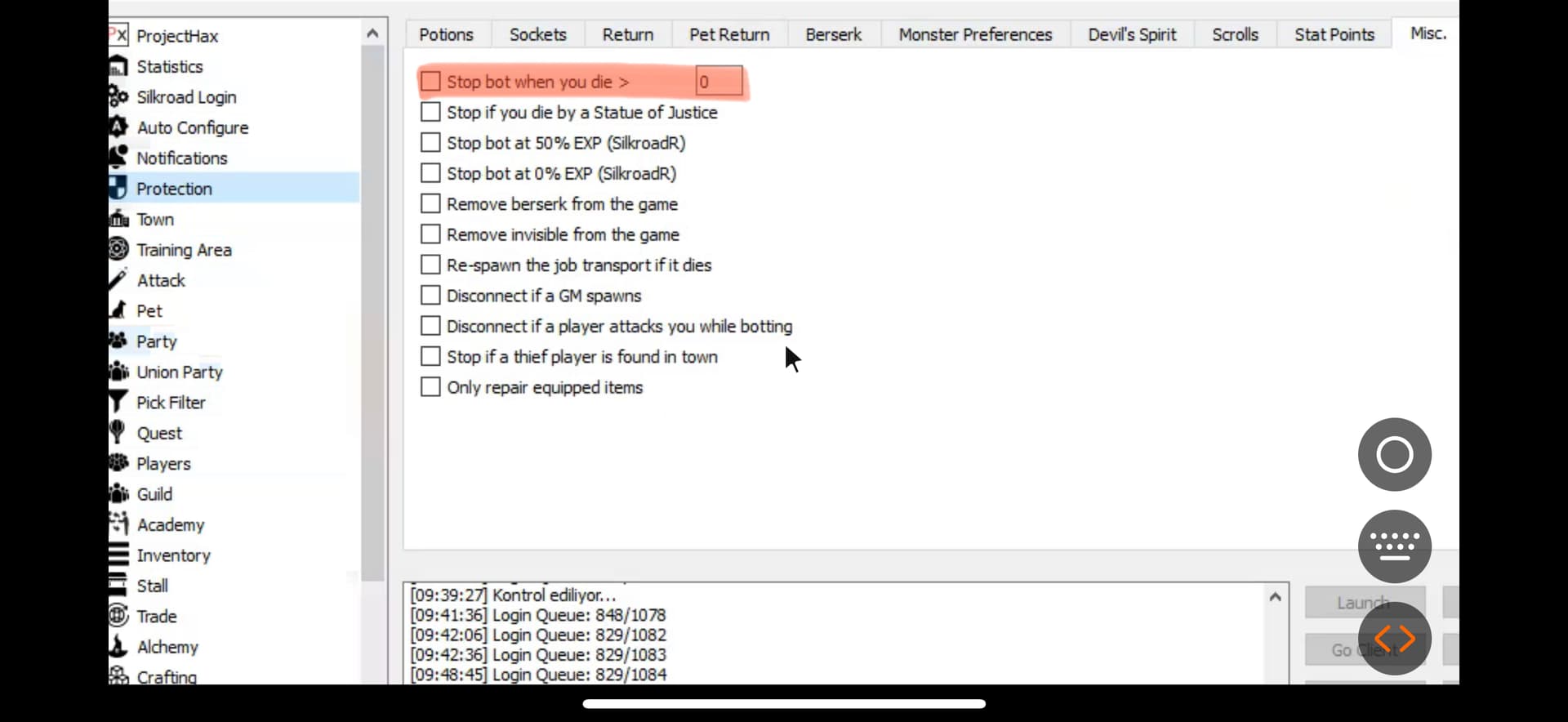1568x722 pixels.
Task: Click the death count input field
Action: point(719,82)
